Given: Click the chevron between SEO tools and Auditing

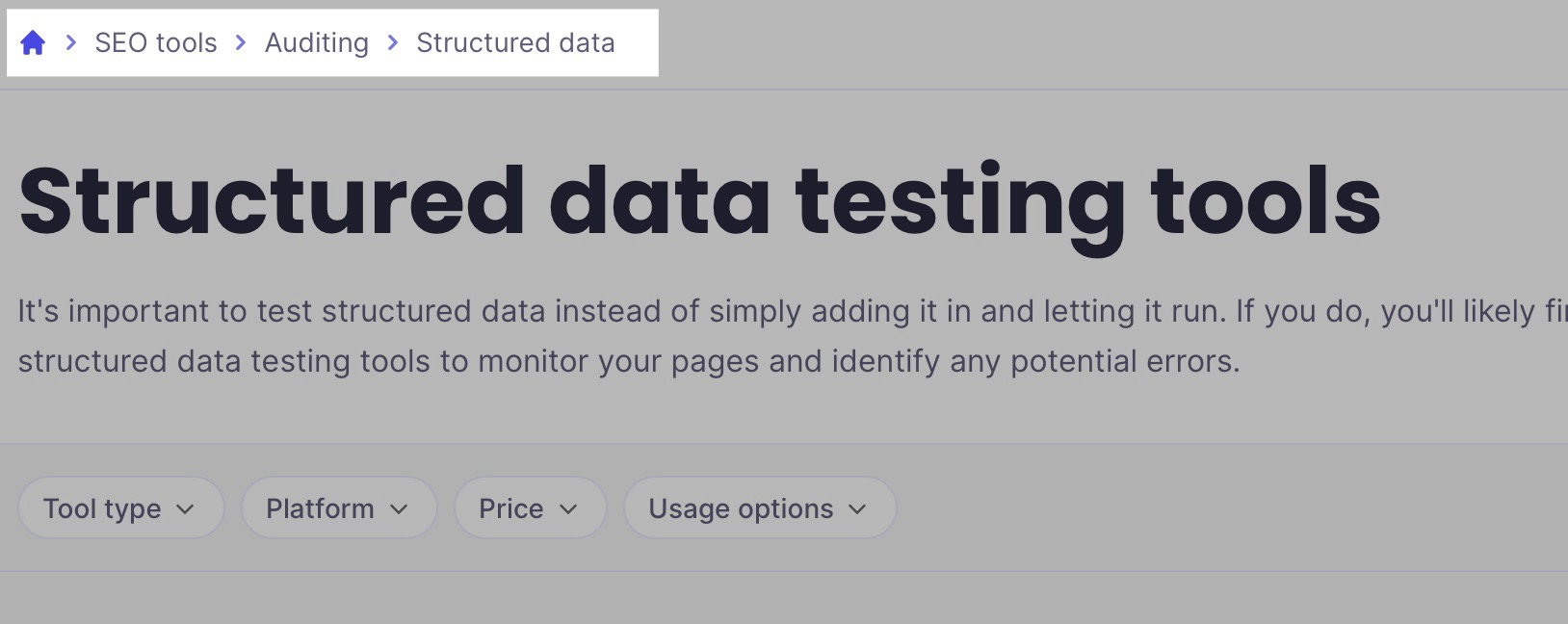Looking at the screenshot, I should click(239, 42).
